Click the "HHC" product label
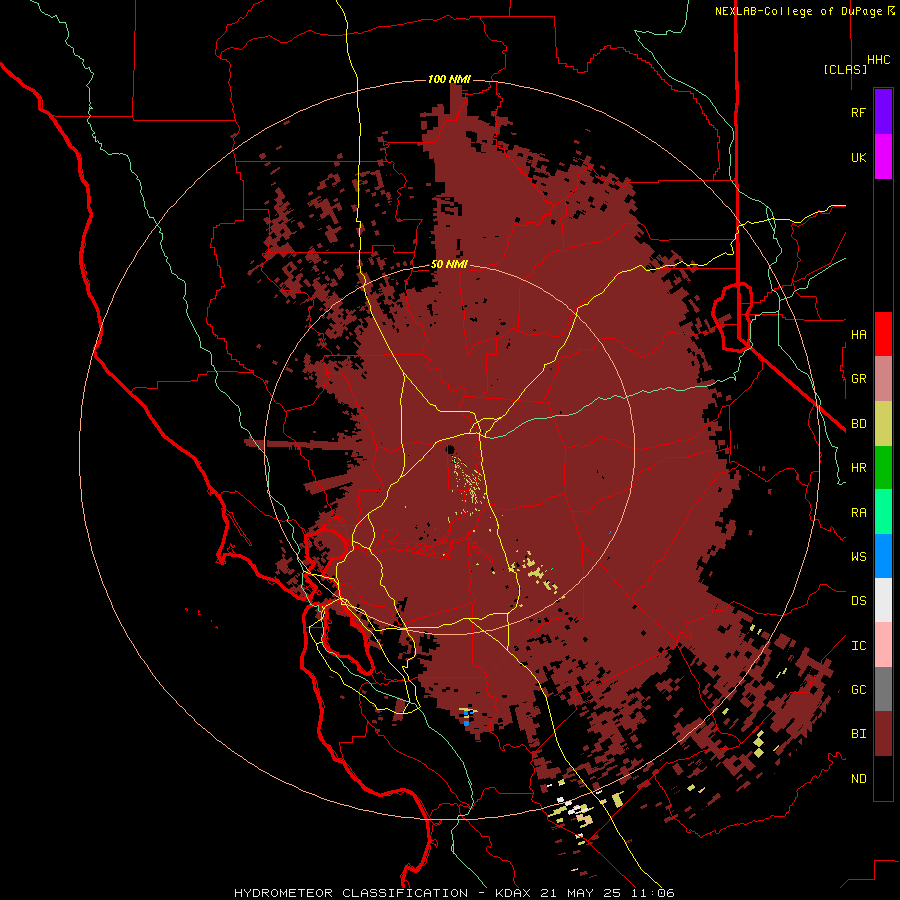The height and width of the screenshot is (900, 900). coord(878,60)
